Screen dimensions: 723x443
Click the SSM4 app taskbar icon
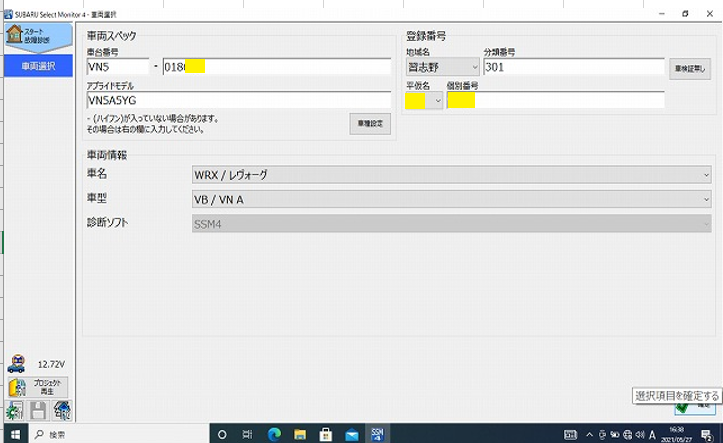(378, 434)
